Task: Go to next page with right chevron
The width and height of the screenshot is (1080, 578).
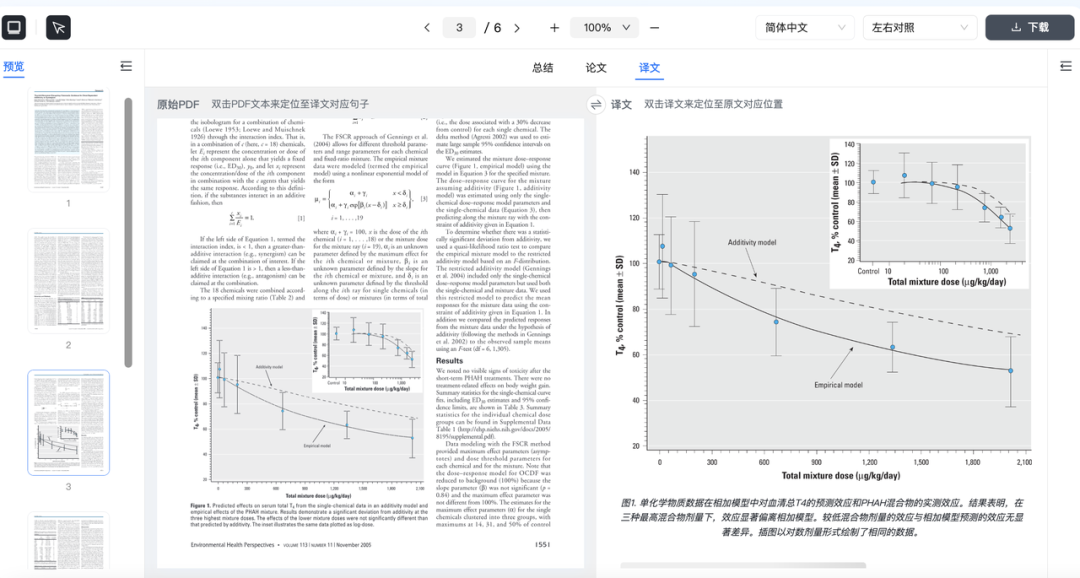Action: [517, 28]
